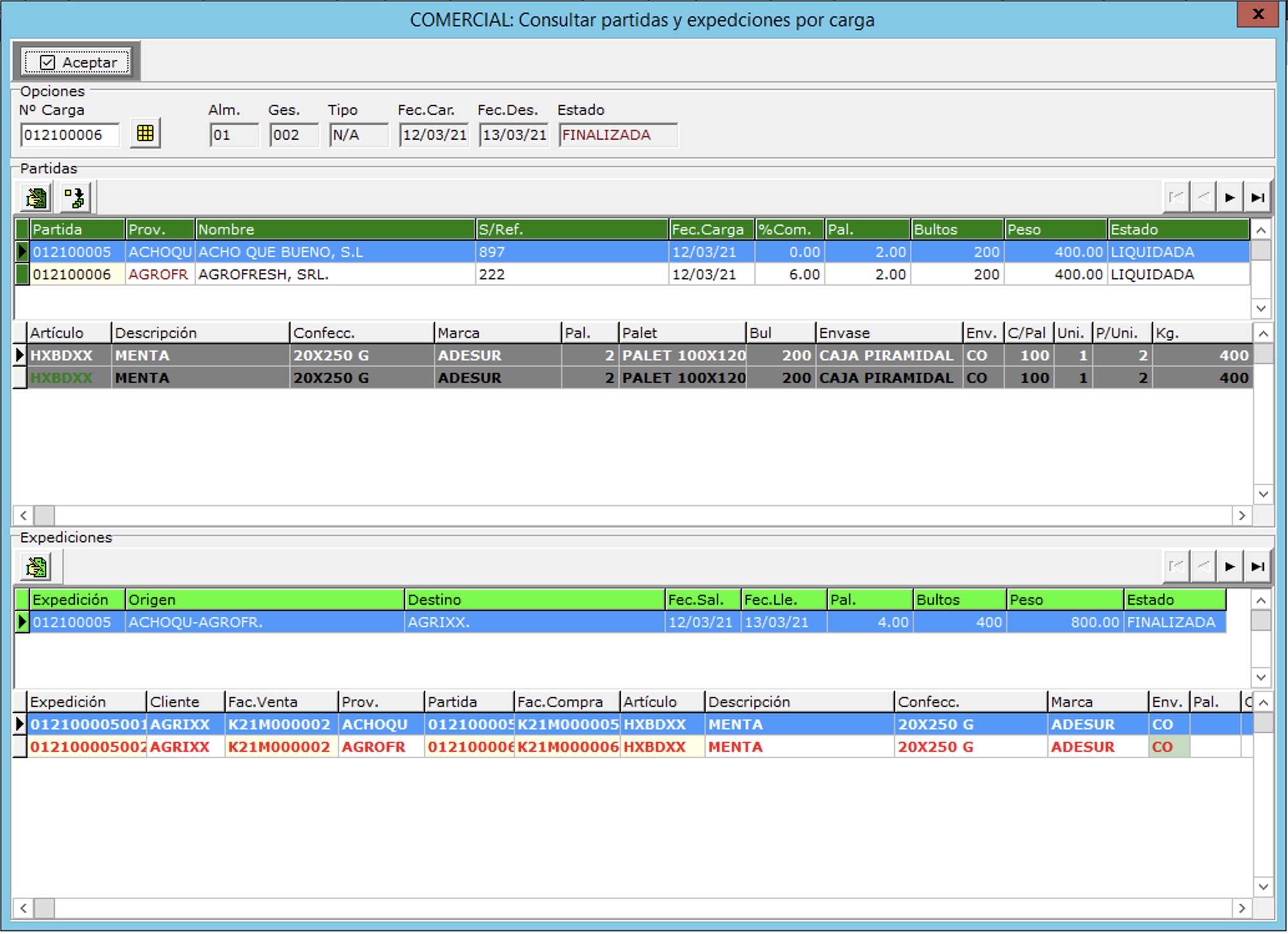Image resolution: width=1288 pixels, height=934 pixels.
Task: Click the green icon in Expediciones toolbar
Action: [x=36, y=567]
